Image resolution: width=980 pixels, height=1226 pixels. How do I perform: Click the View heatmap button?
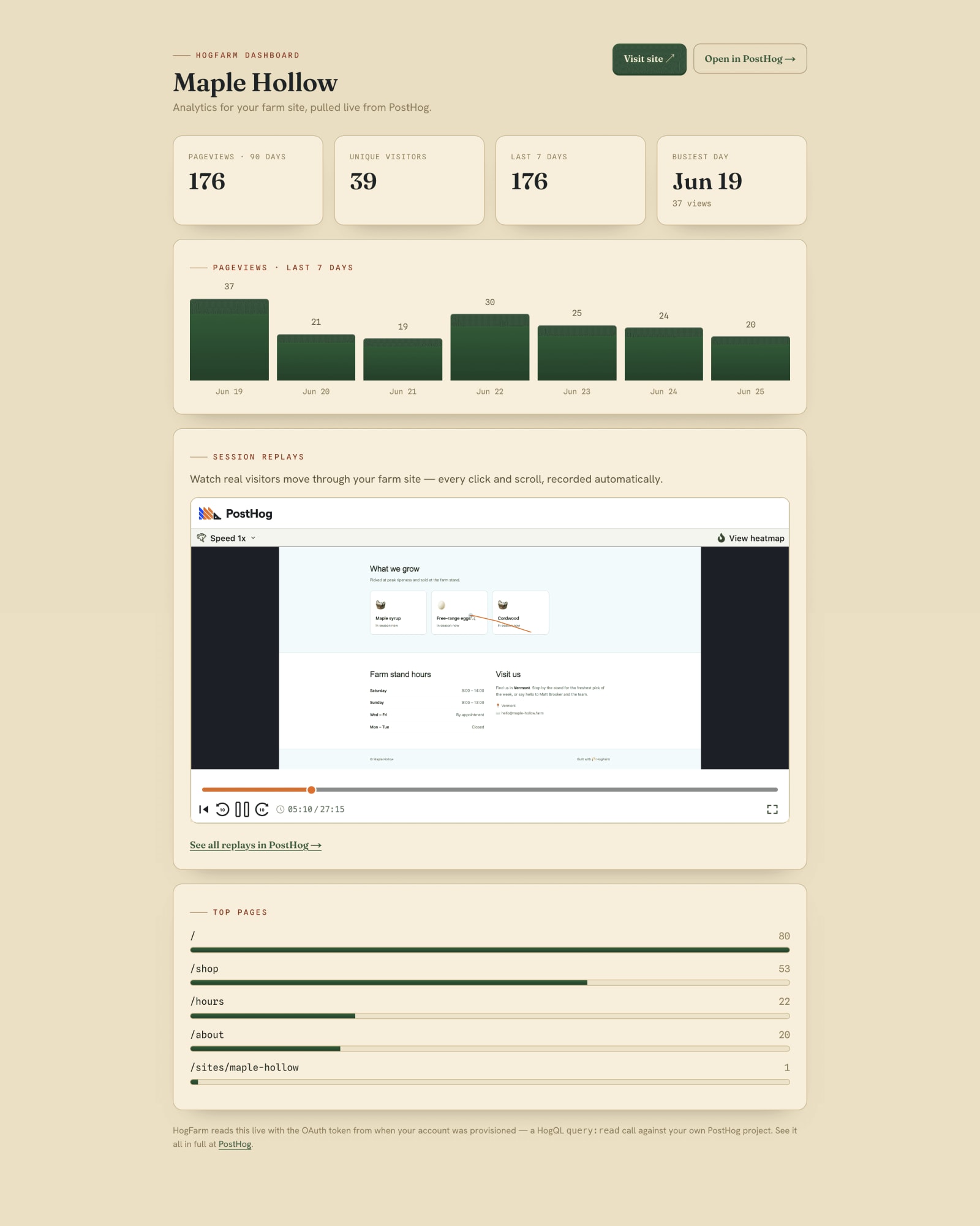[x=750, y=538]
